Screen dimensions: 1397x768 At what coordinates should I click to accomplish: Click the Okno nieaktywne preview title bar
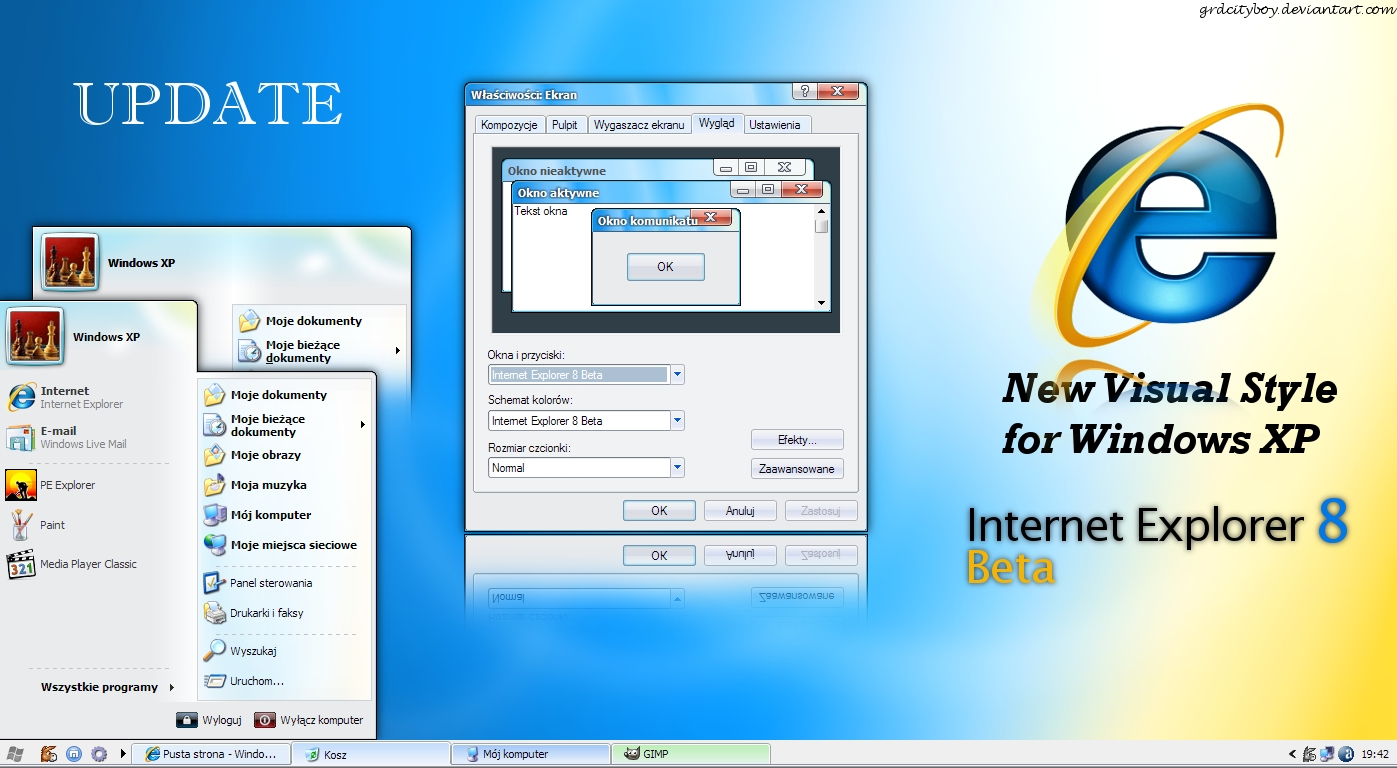(658, 170)
